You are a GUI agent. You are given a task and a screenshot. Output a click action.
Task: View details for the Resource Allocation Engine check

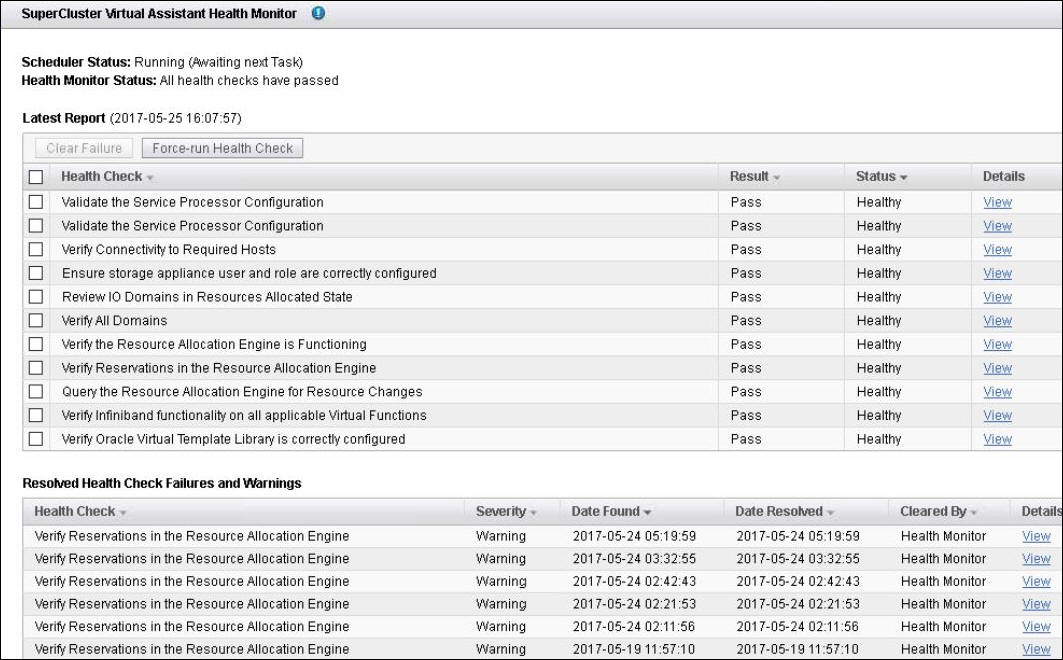click(x=997, y=344)
